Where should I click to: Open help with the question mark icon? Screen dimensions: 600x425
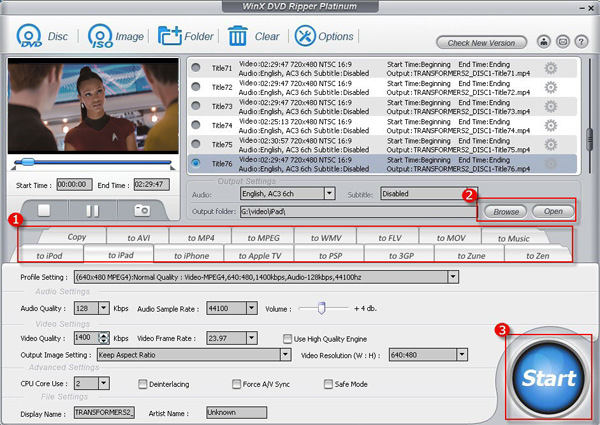pyautogui.click(x=581, y=41)
